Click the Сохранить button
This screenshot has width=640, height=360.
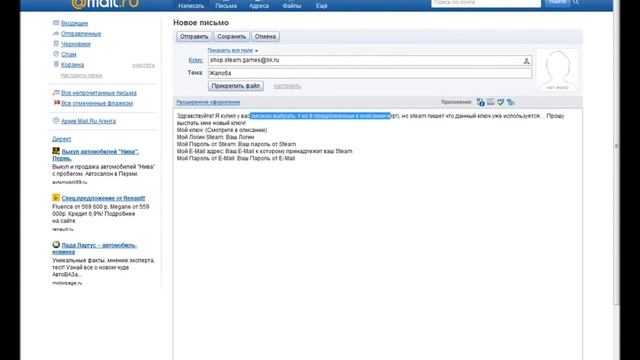[231, 36]
